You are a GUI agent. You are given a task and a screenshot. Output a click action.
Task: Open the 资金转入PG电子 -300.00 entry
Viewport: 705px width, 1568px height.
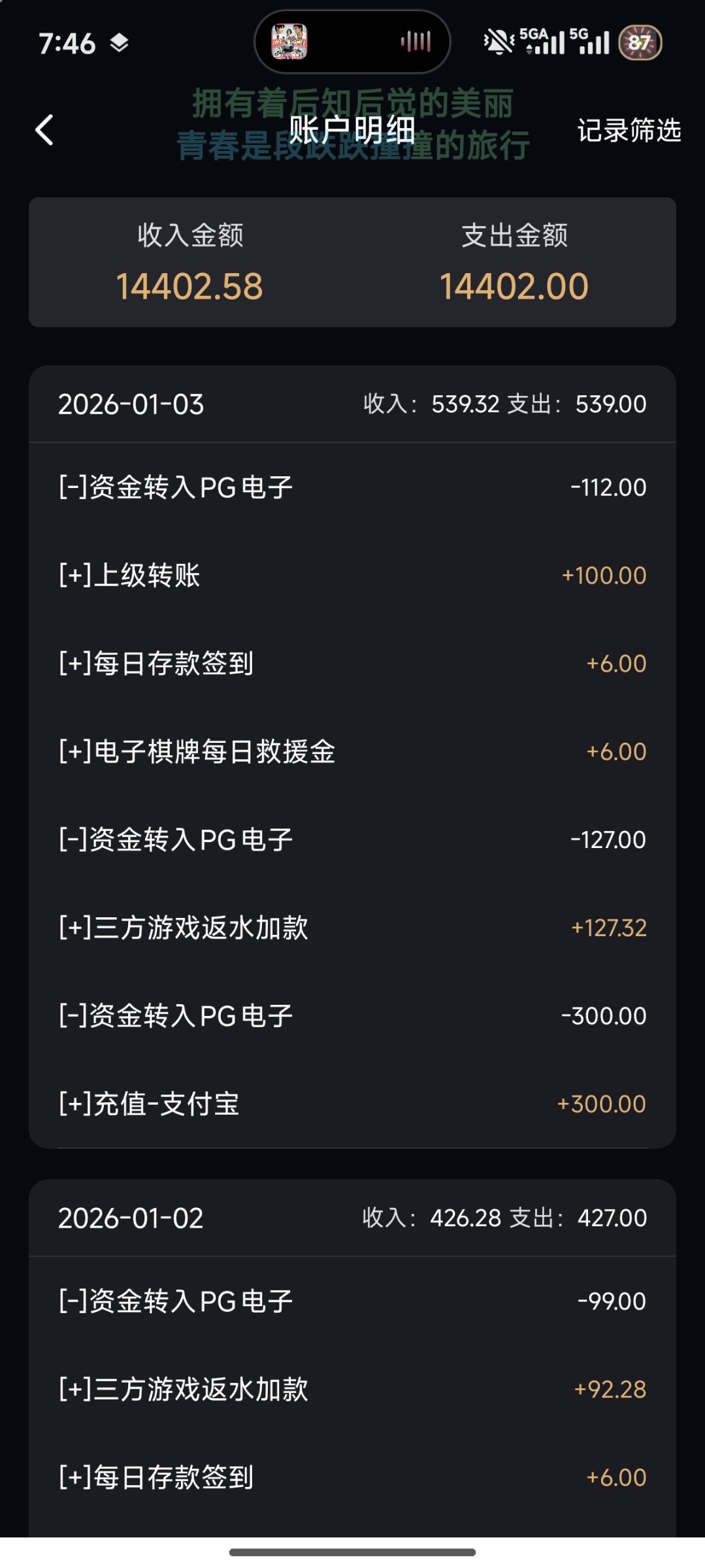tap(352, 1016)
